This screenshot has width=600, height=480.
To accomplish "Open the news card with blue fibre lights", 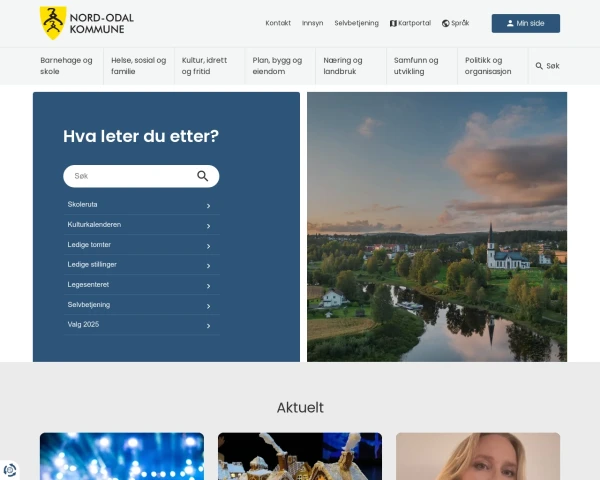I will (122, 456).
